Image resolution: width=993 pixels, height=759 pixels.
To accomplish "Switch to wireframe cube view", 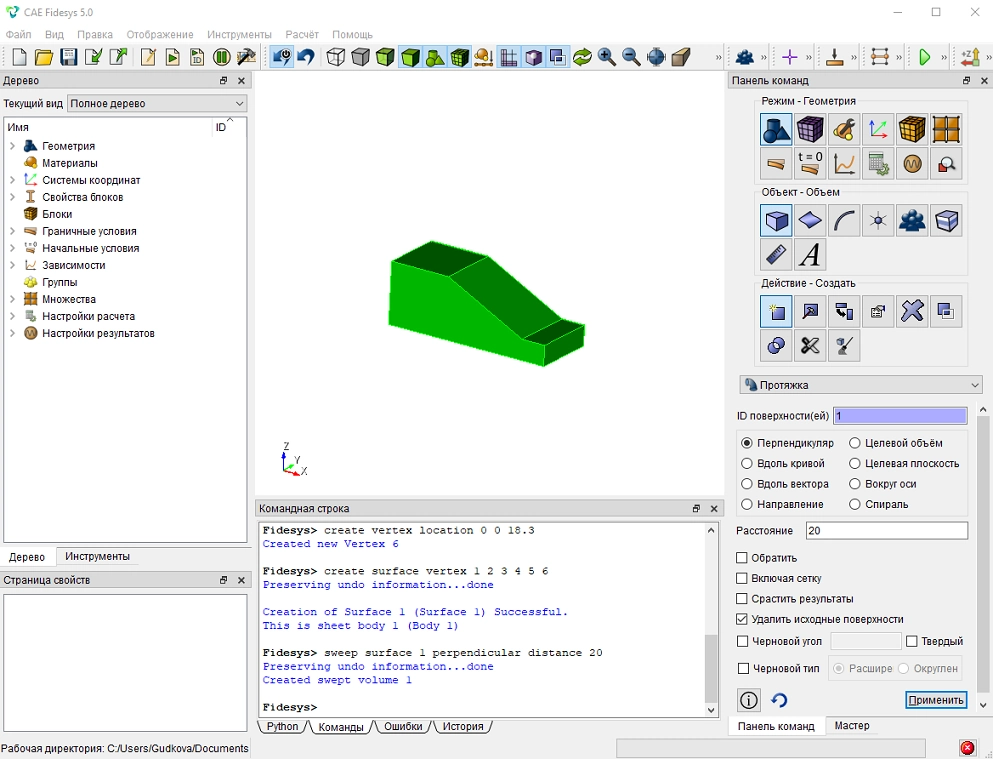I will (336, 57).
